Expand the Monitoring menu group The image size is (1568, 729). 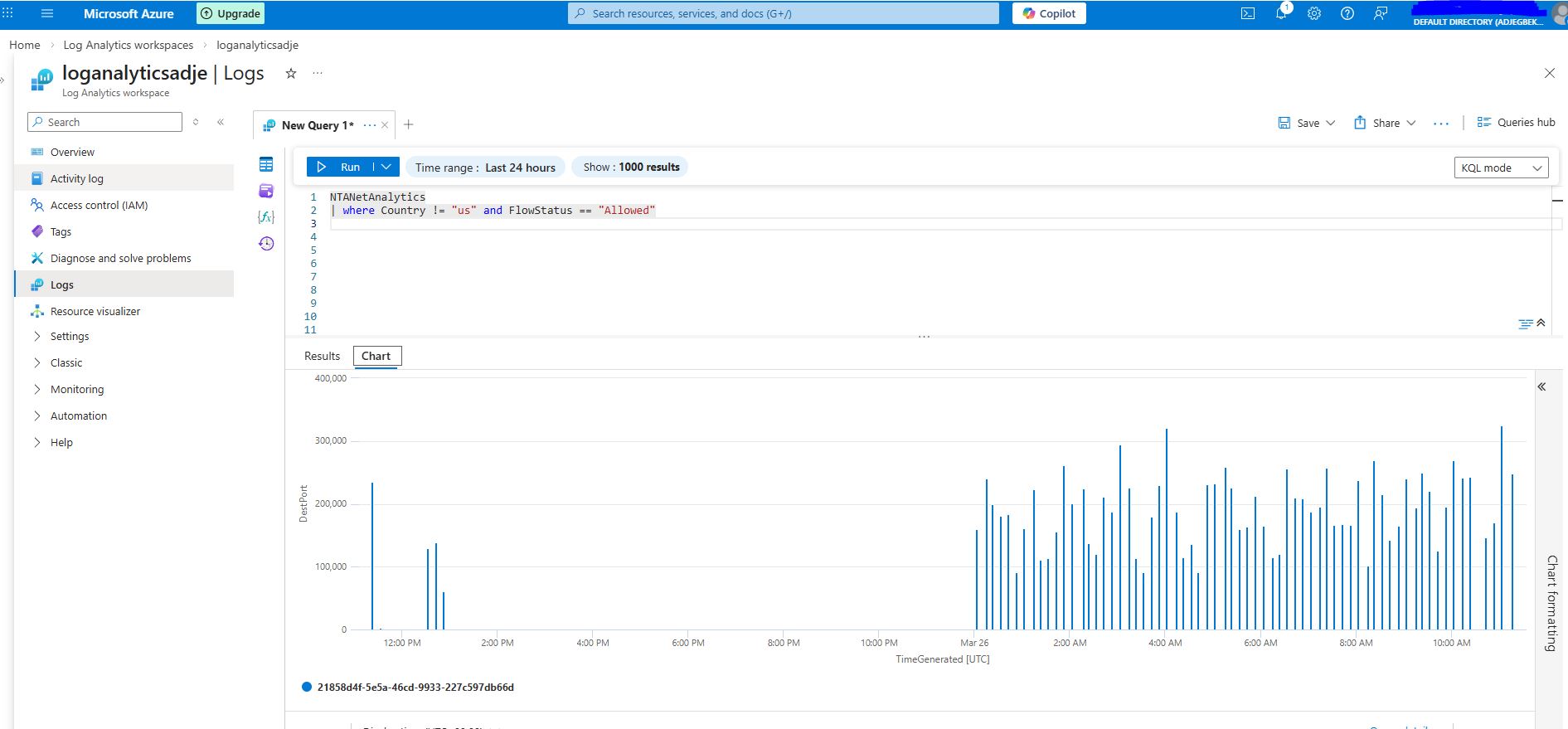[x=77, y=389]
